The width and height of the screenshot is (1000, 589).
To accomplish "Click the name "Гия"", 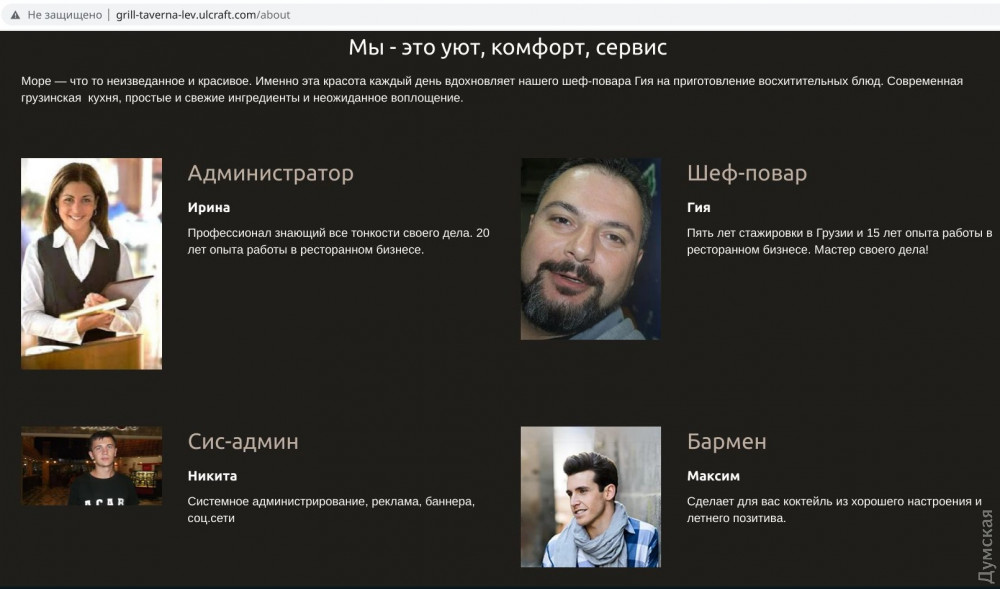I will (x=698, y=207).
